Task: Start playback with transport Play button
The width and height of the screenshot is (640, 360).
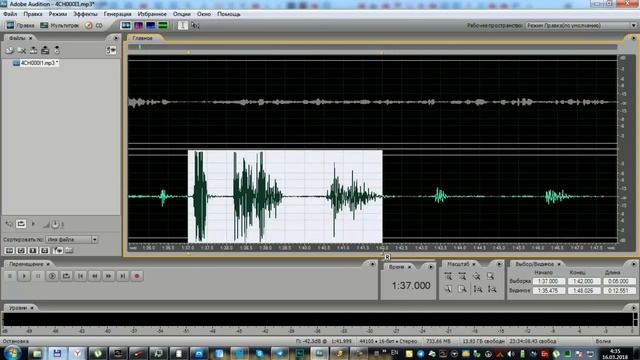Action: [x=24, y=276]
